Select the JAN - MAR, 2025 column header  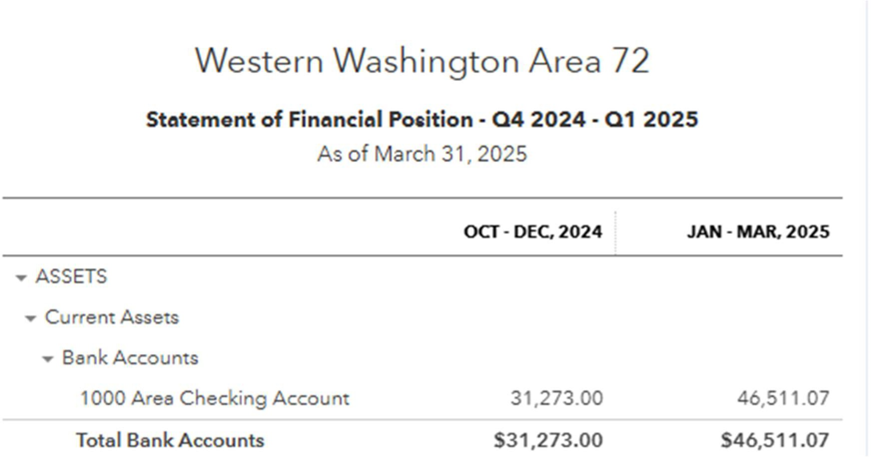[758, 232]
